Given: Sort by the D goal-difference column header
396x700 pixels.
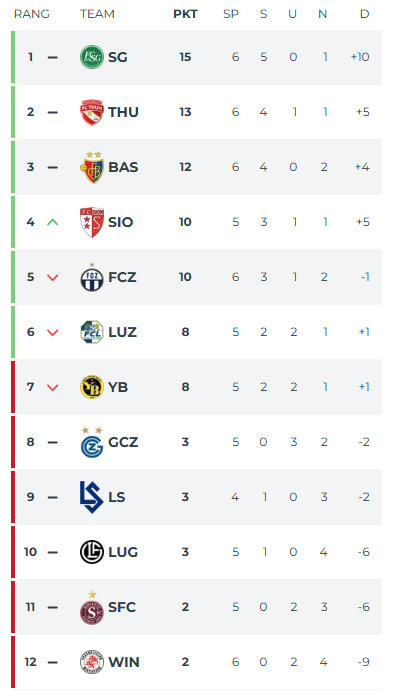Looking at the screenshot, I should [365, 14].
